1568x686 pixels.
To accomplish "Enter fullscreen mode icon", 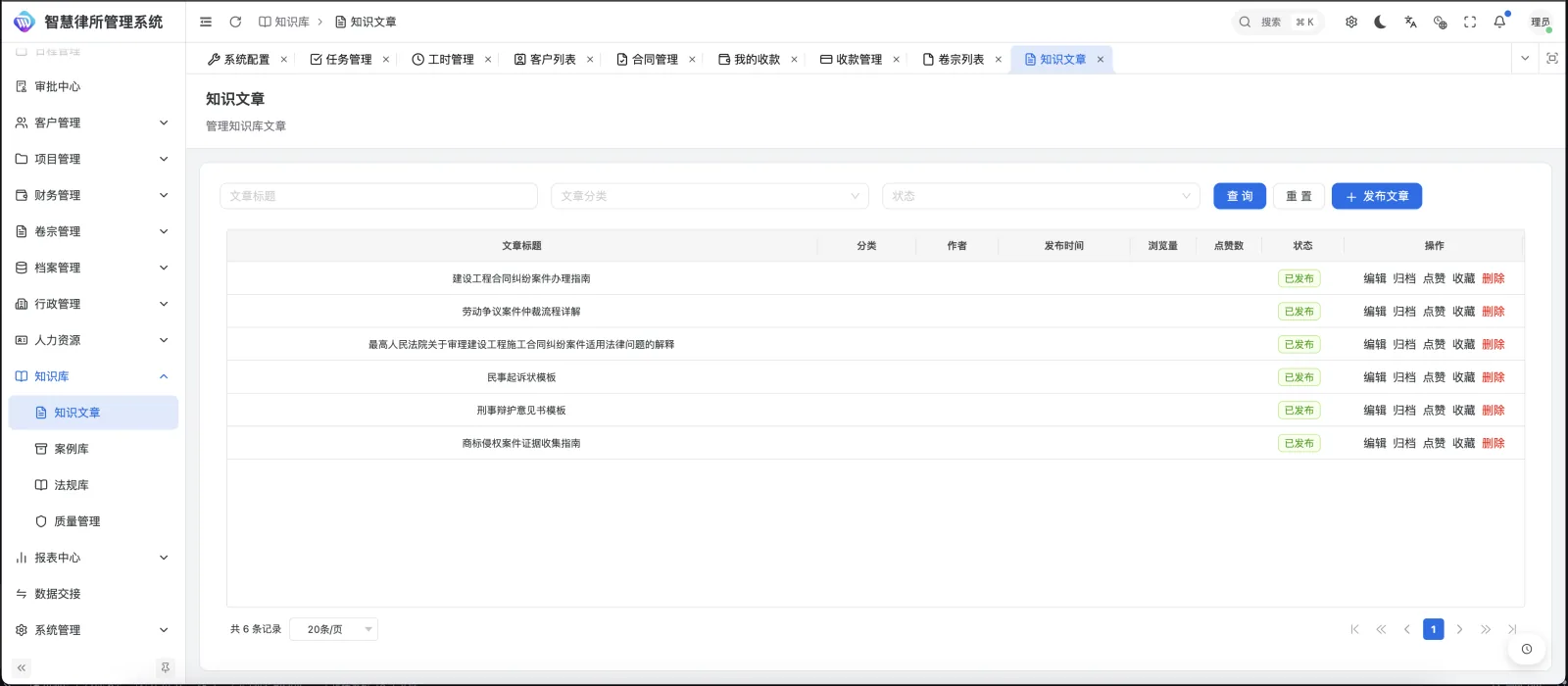I will click(1470, 22).
